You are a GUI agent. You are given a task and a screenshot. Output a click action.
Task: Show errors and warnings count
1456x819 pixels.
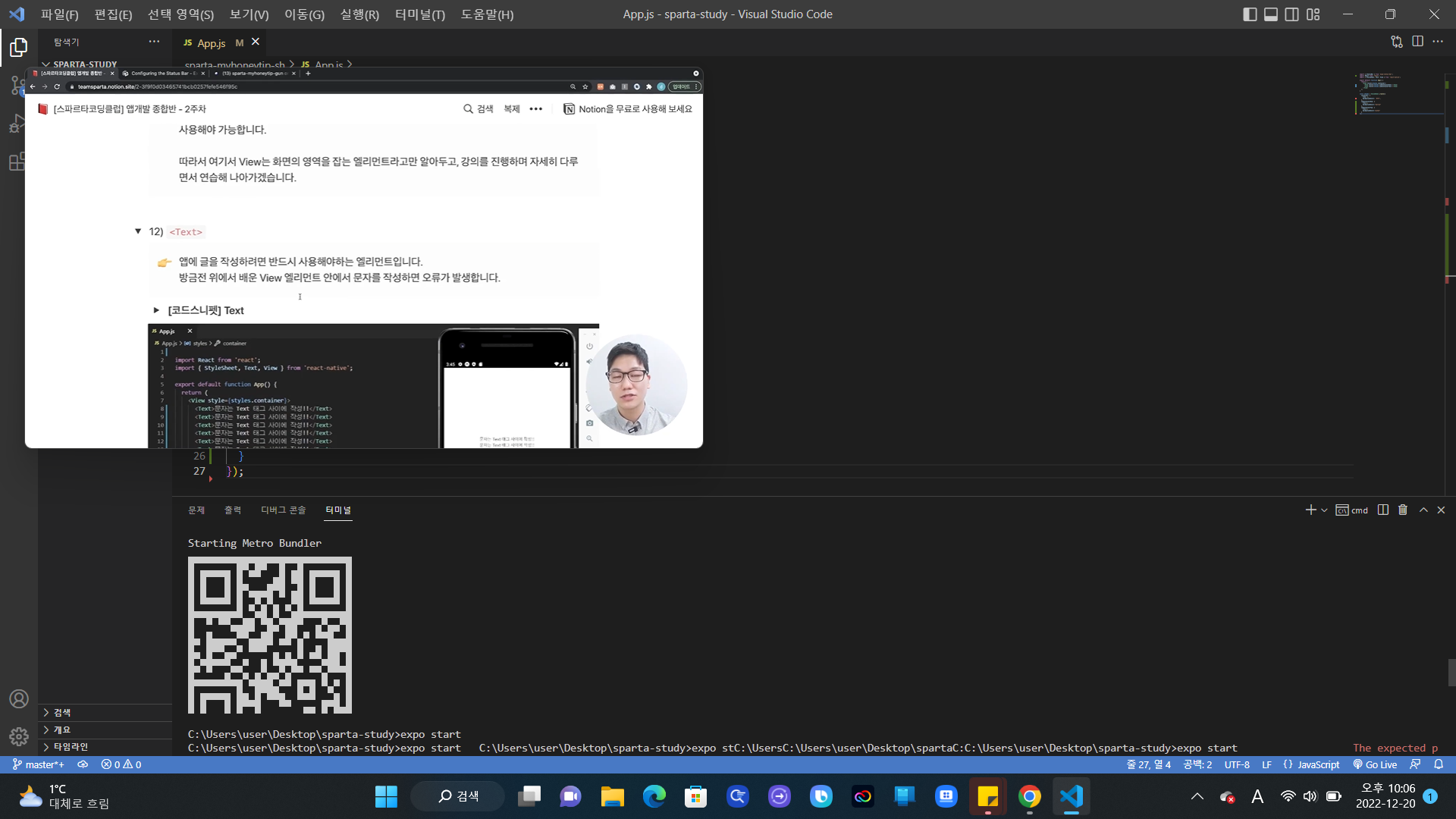(121, 764)
